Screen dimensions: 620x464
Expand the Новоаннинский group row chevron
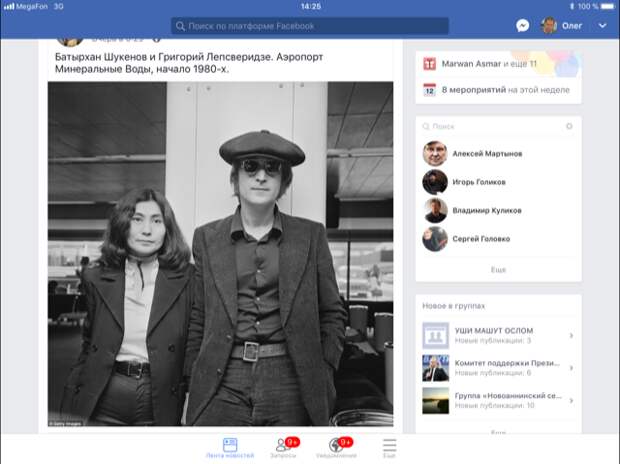pos(571,400)
